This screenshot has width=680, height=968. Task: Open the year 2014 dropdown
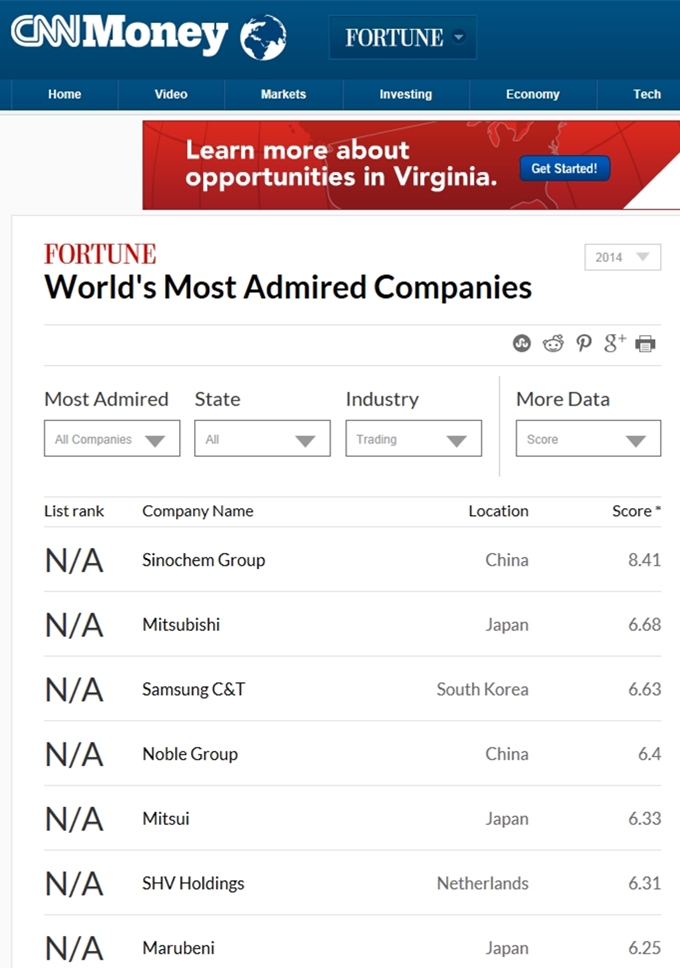[622, 257]
